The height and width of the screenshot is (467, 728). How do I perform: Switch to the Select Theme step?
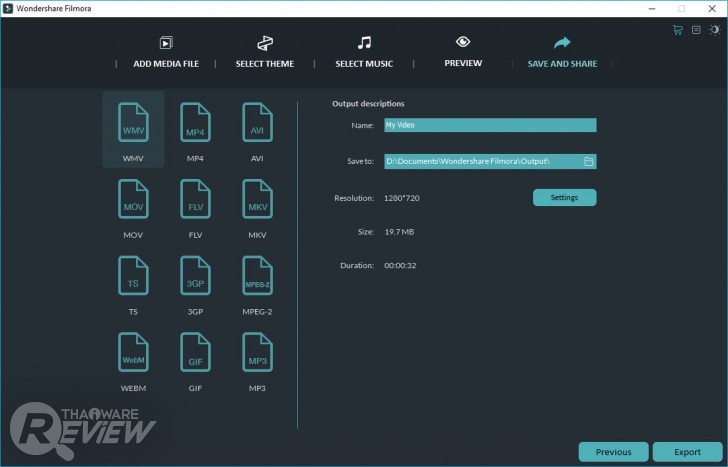click(265, 52)
